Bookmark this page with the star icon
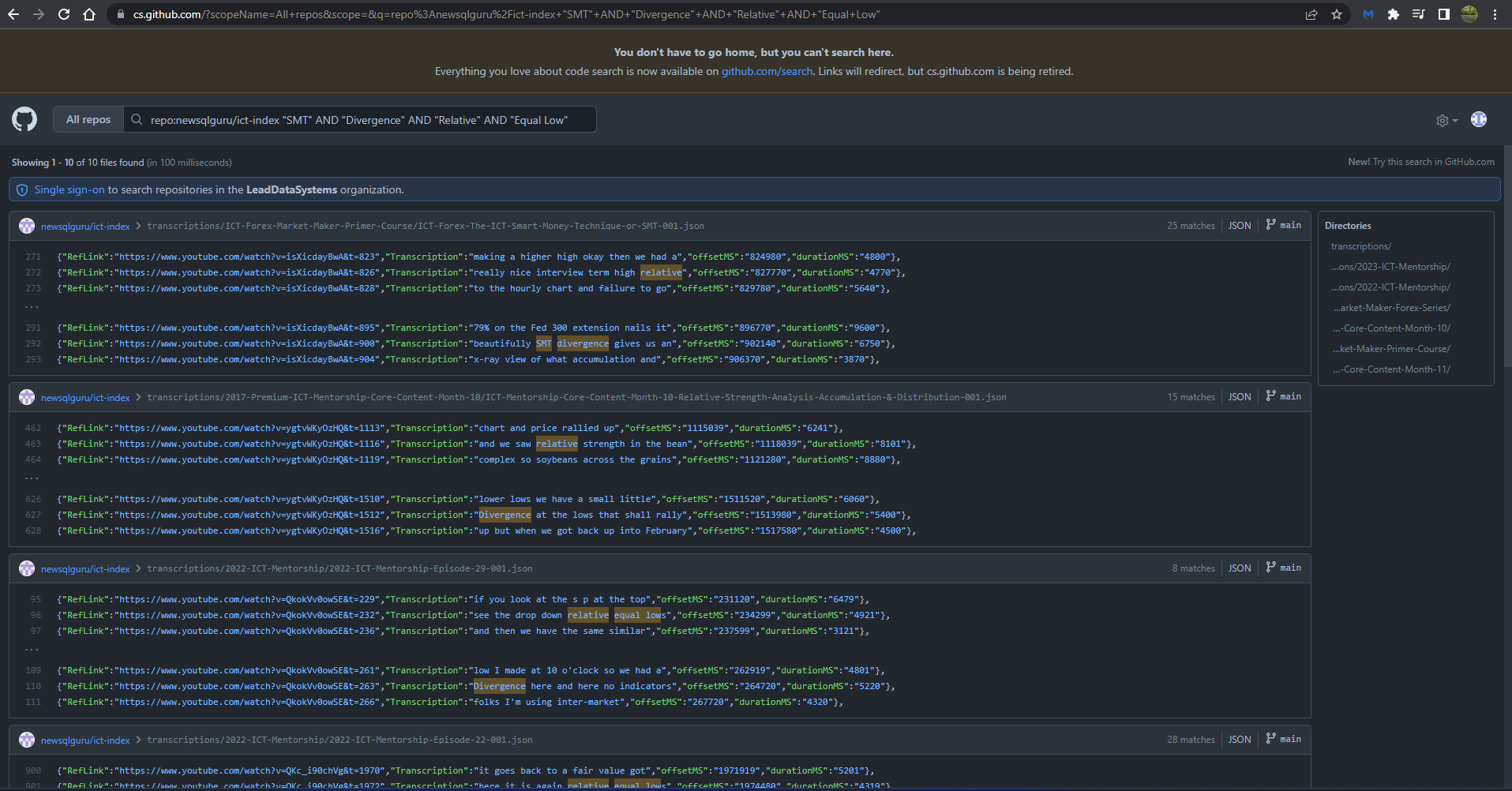 [x=1337, y=14]
